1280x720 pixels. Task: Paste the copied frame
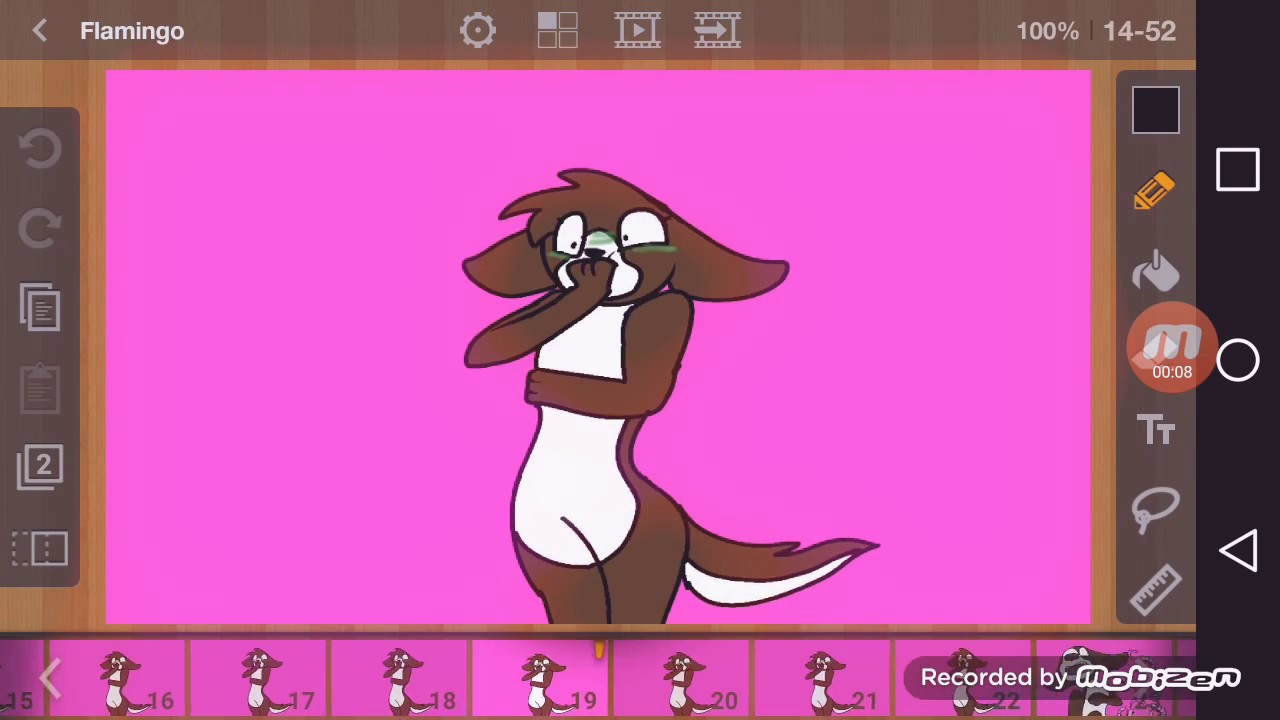(40, 387)
